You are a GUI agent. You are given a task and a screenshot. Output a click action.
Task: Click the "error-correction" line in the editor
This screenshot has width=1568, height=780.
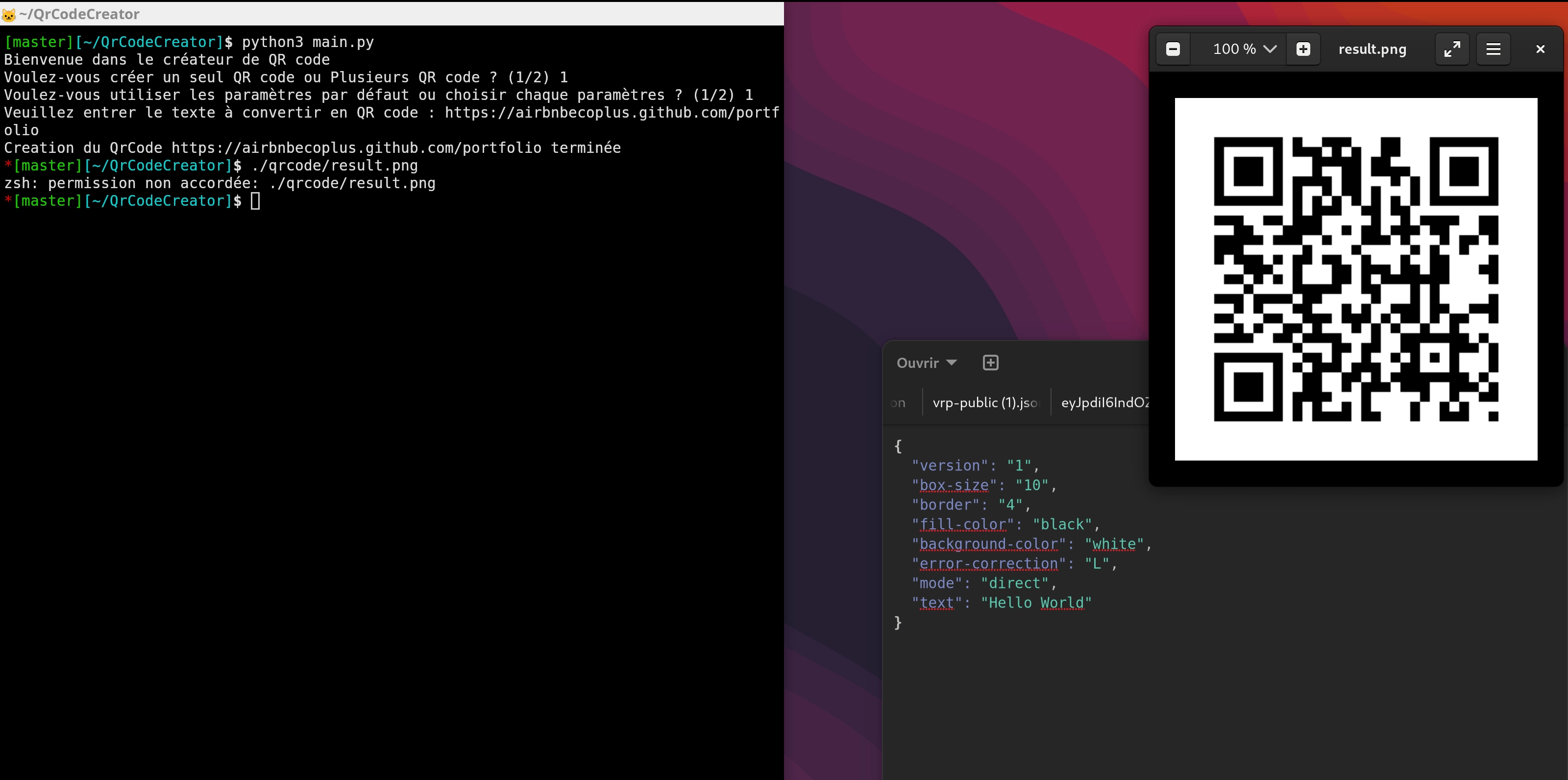988,563
